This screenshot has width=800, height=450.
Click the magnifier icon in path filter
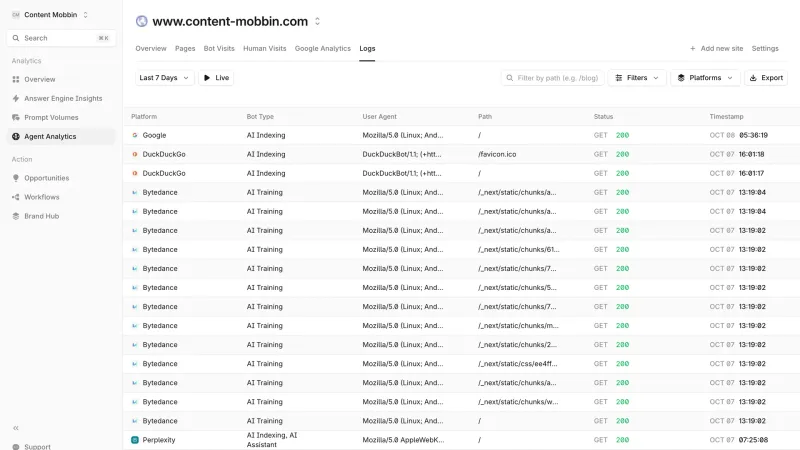(509, 78)
